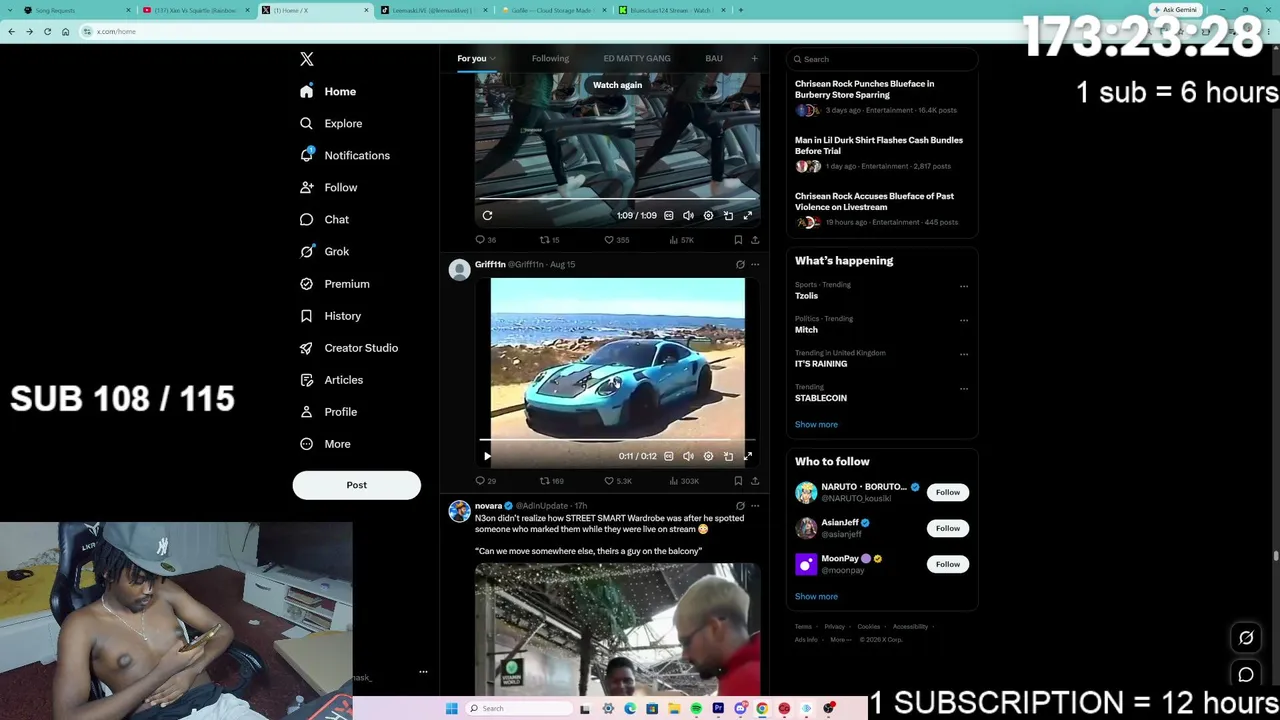1280x720 pixels.
Task: Open File Explorer in the taskbar
Action: (674, 709)
